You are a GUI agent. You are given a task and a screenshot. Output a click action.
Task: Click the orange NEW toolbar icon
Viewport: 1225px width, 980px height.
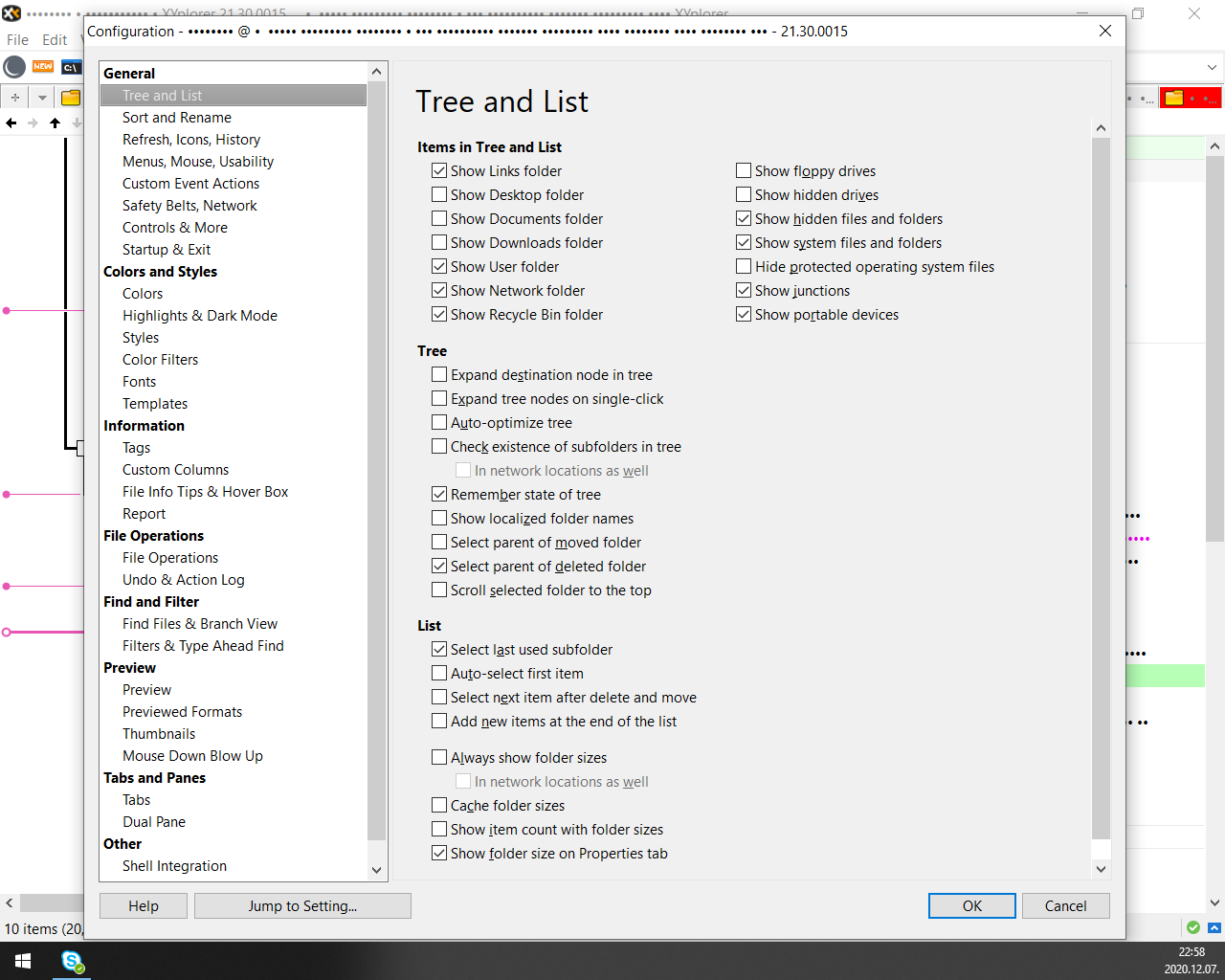(43, 67)
